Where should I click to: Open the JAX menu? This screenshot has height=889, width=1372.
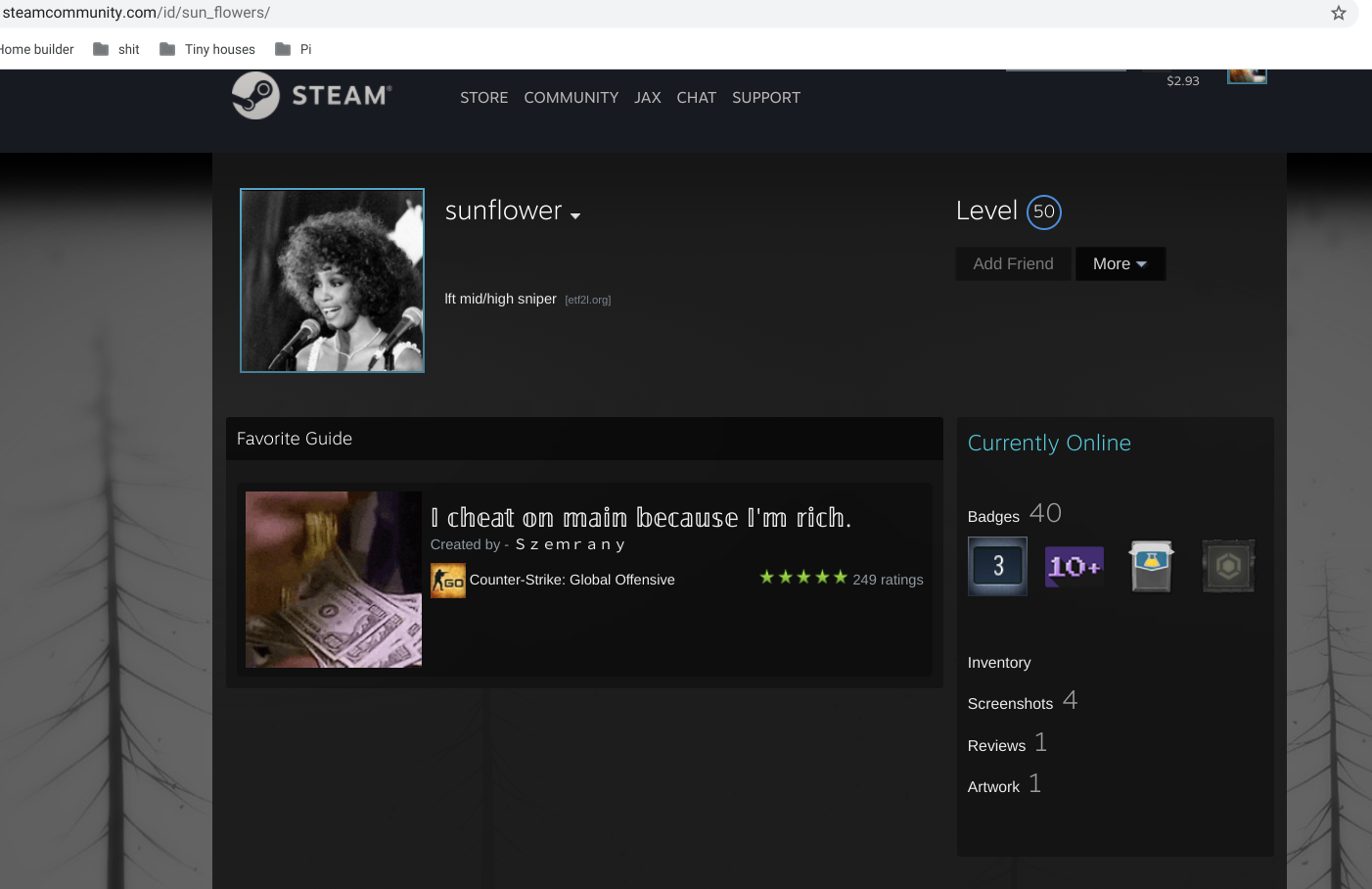coord(648,98)
